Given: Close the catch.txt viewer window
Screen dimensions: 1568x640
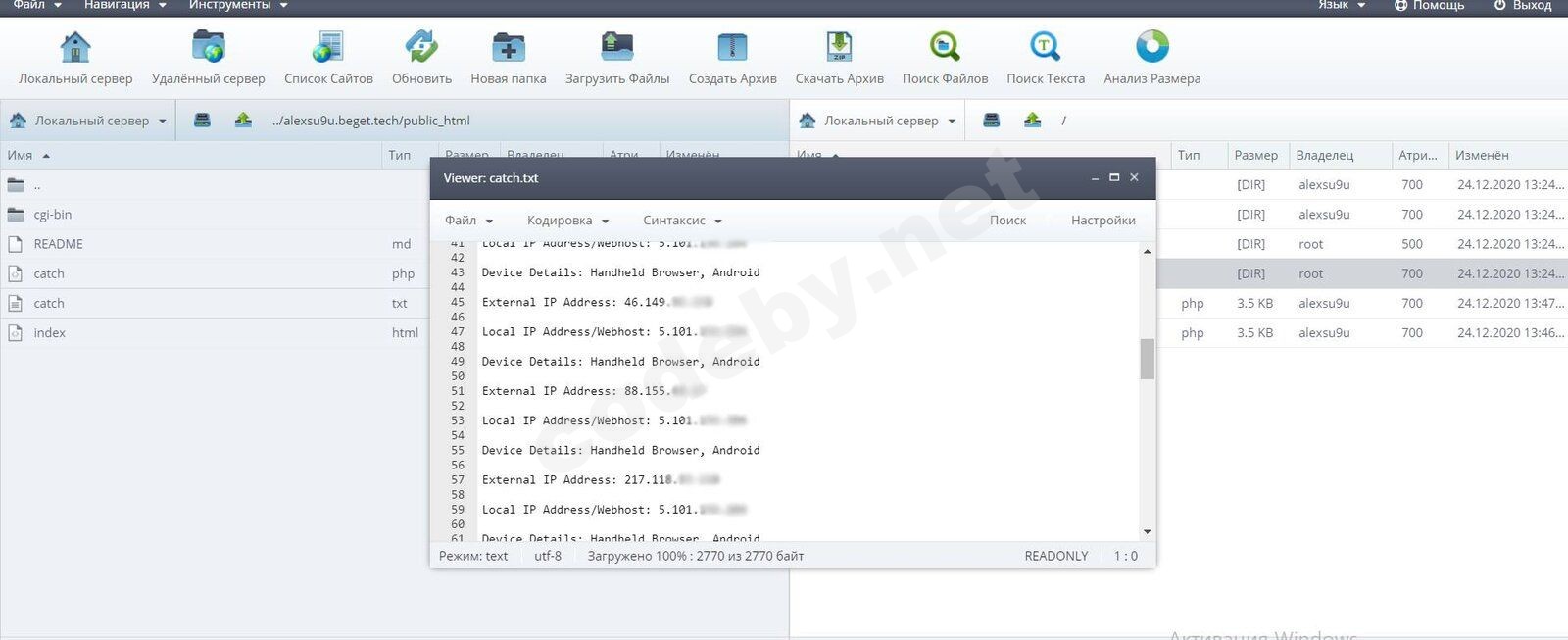Looking at the screenshot, I should (x=1134, y=177).
